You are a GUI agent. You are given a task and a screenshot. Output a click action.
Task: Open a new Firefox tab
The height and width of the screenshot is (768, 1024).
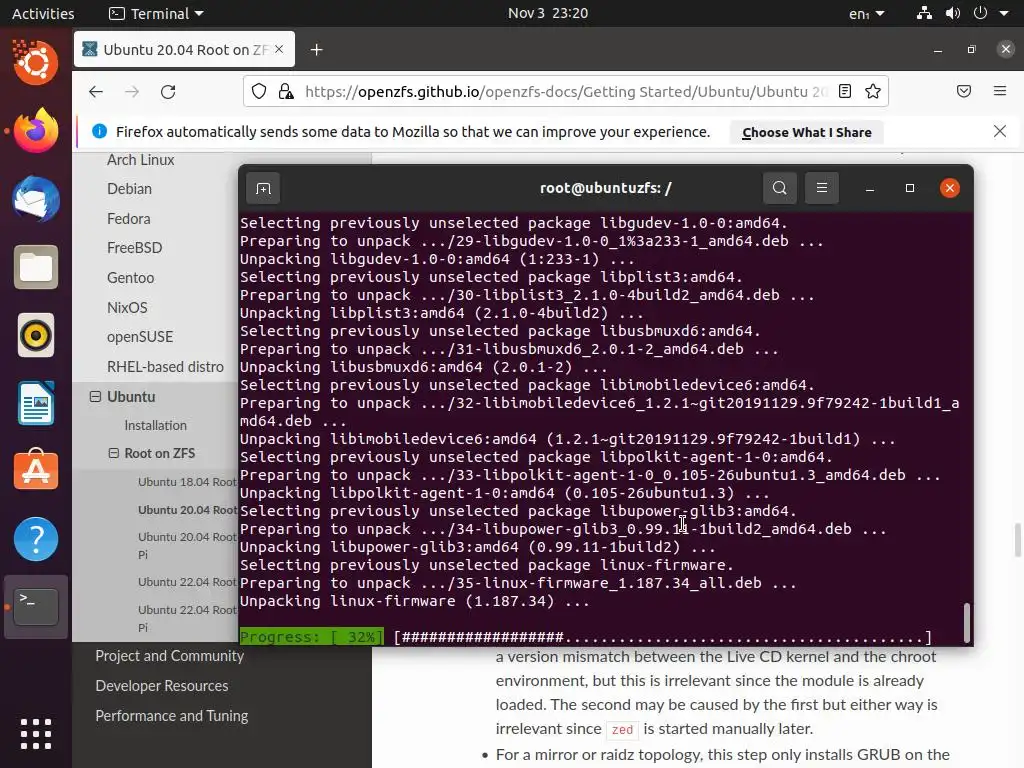[316, 50]
